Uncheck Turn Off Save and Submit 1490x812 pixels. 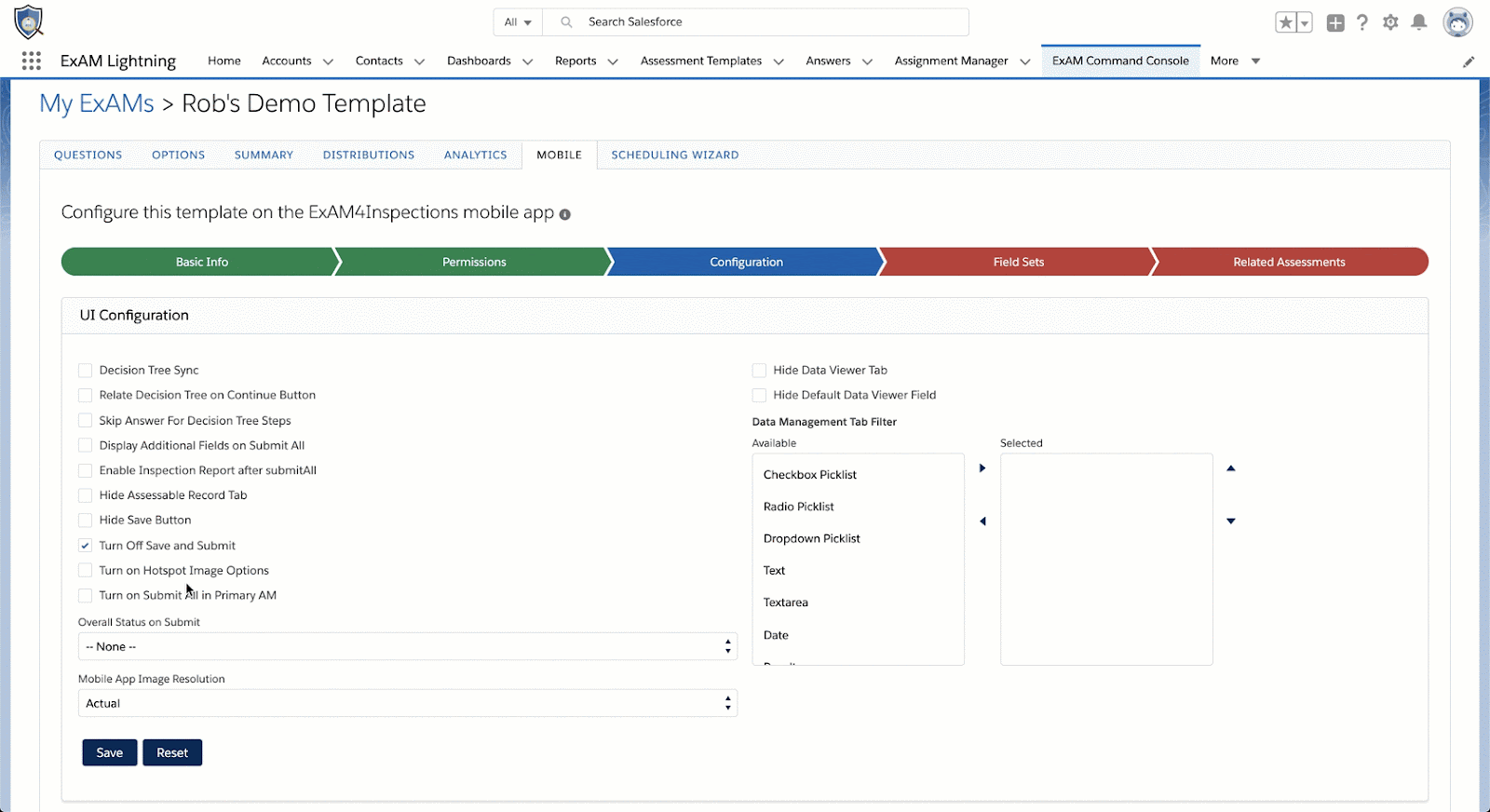86,546
